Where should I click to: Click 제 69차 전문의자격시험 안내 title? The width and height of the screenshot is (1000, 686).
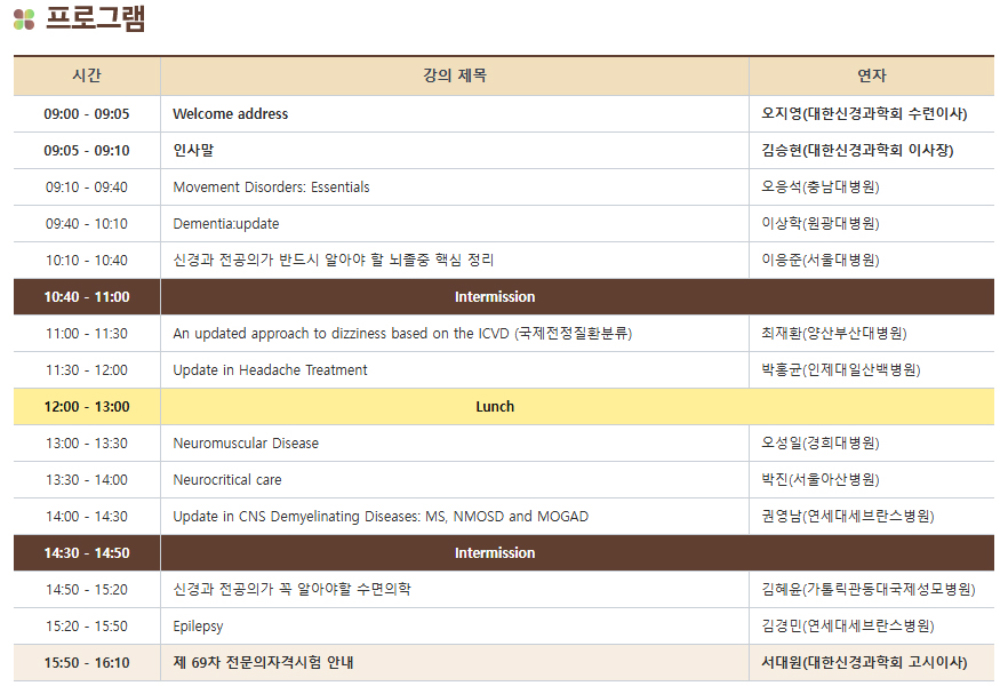tap(263, 663)
